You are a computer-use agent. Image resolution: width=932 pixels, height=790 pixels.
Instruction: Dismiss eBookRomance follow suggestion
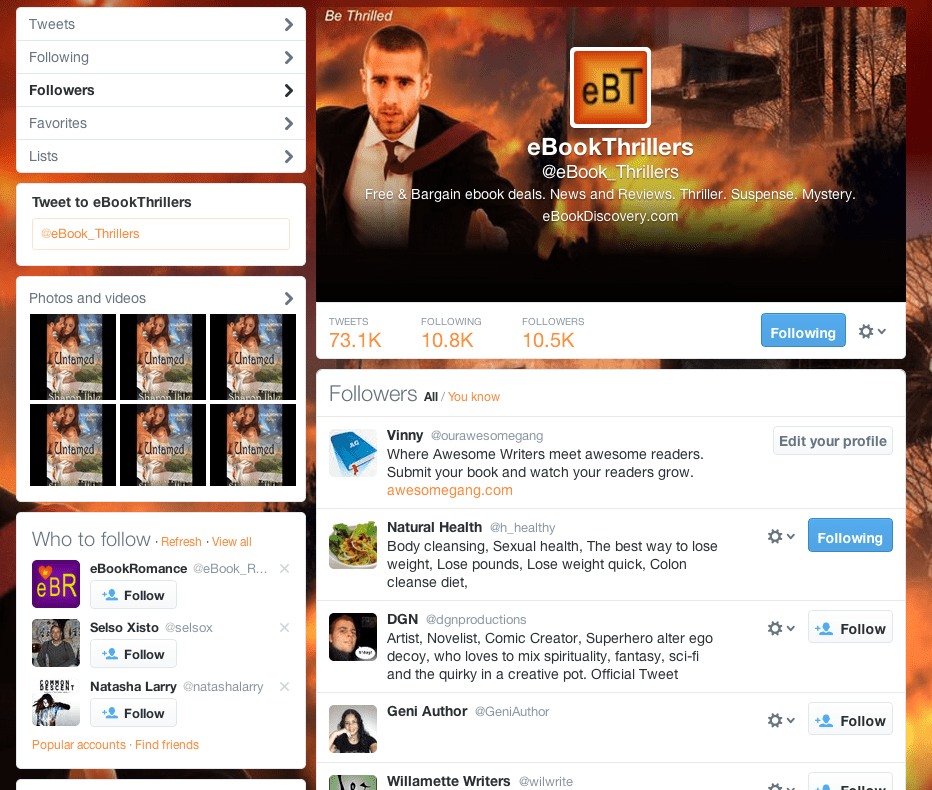285,569
